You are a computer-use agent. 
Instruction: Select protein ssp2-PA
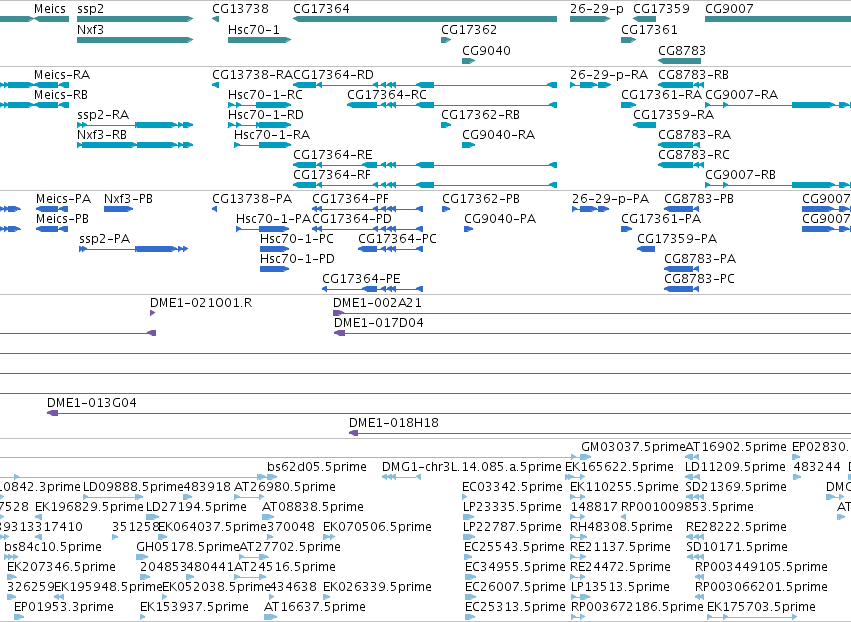105,239
